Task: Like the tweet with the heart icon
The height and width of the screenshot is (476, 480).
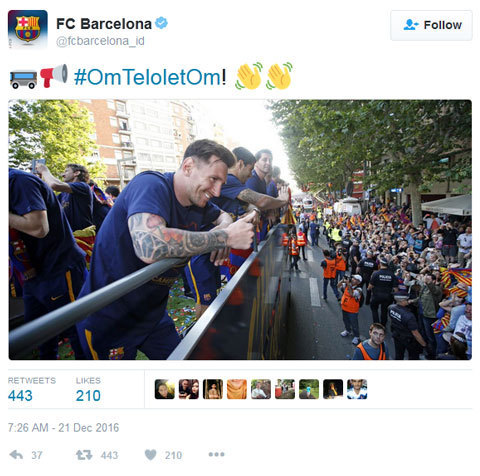Action: pyautogui.click(x=150, y=455)
